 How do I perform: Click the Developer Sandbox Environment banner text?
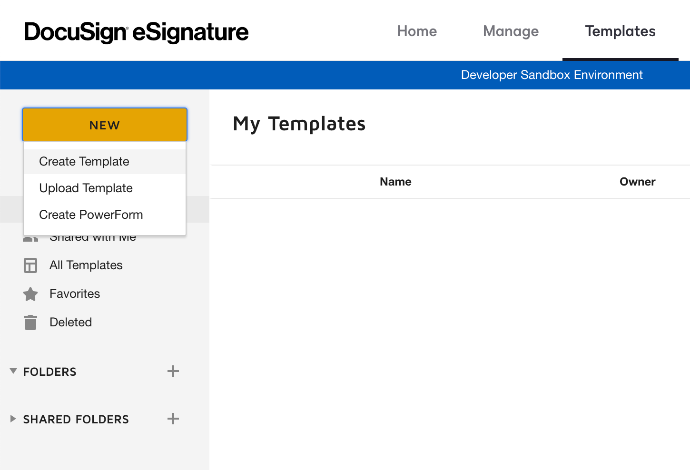click(552, 75)
